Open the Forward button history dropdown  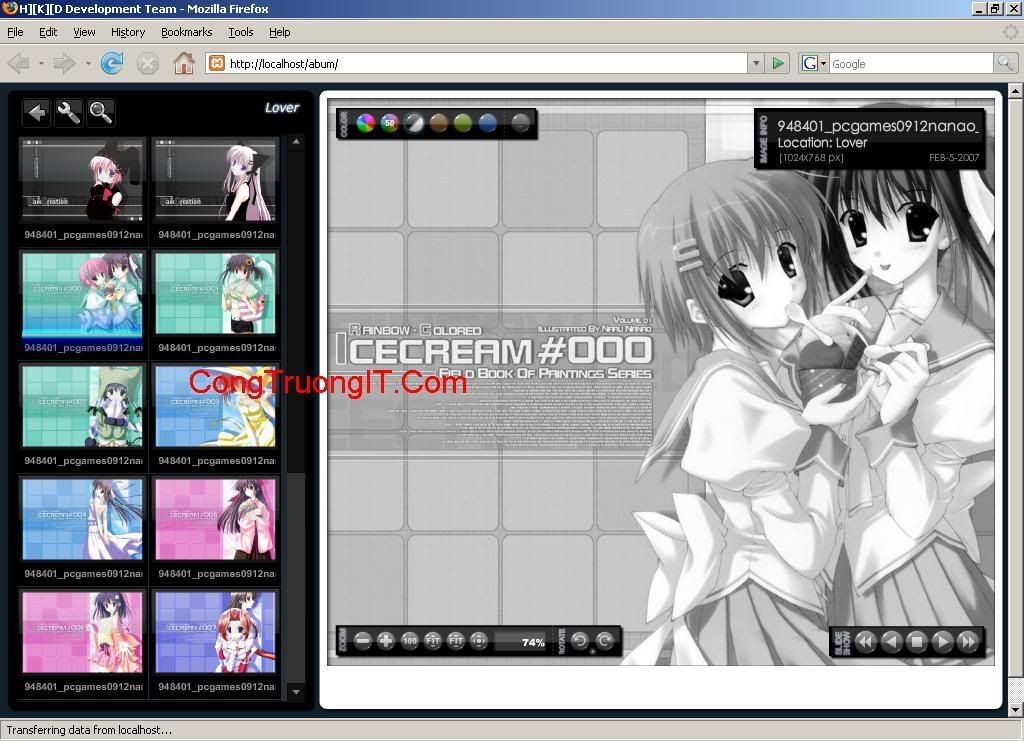pos(88,63)
